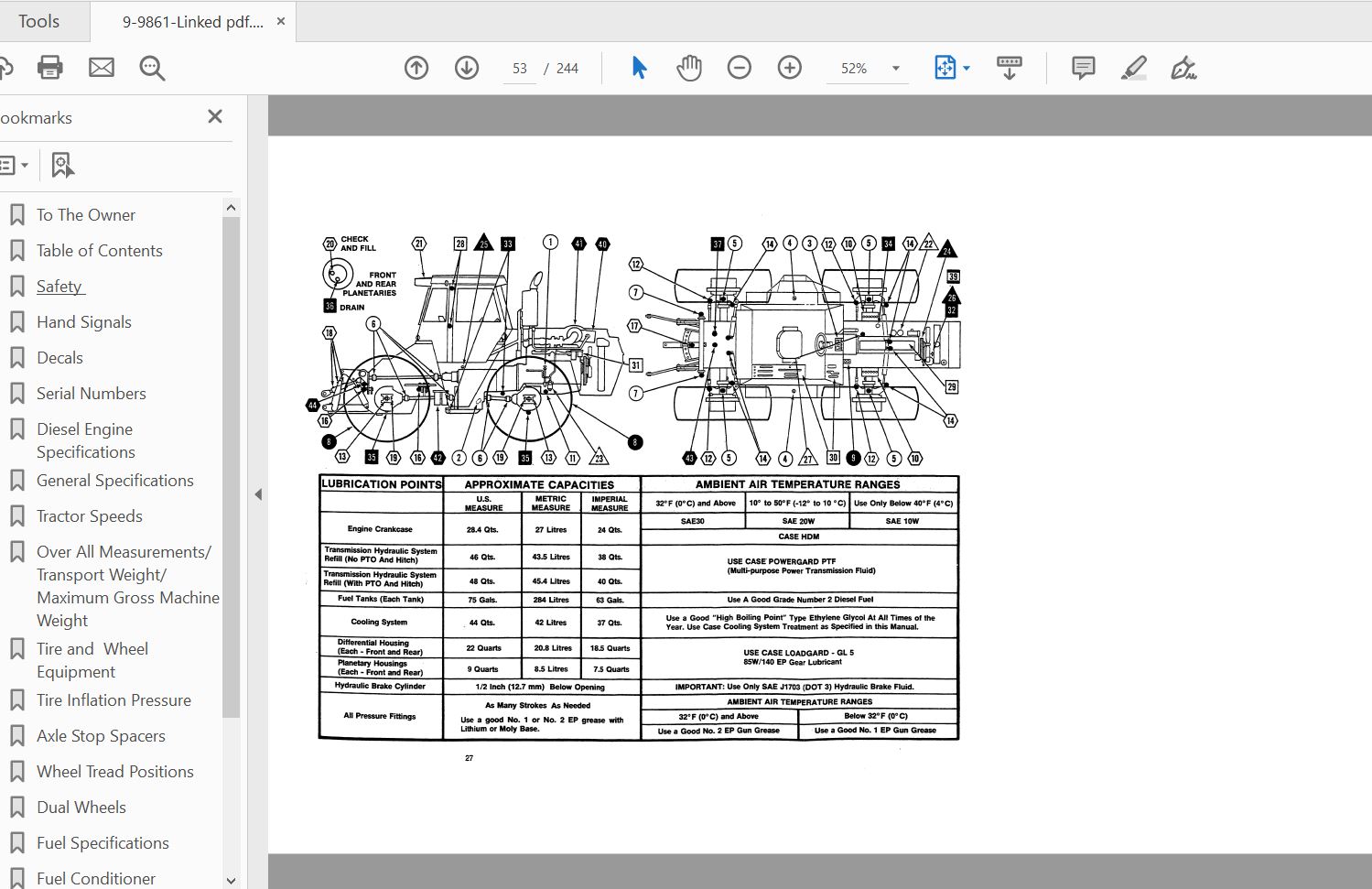Screen dimensions: 1372x889
Task: Select the Highlight pen tool
Action: pyautogui.click(x=1132, y=67)
